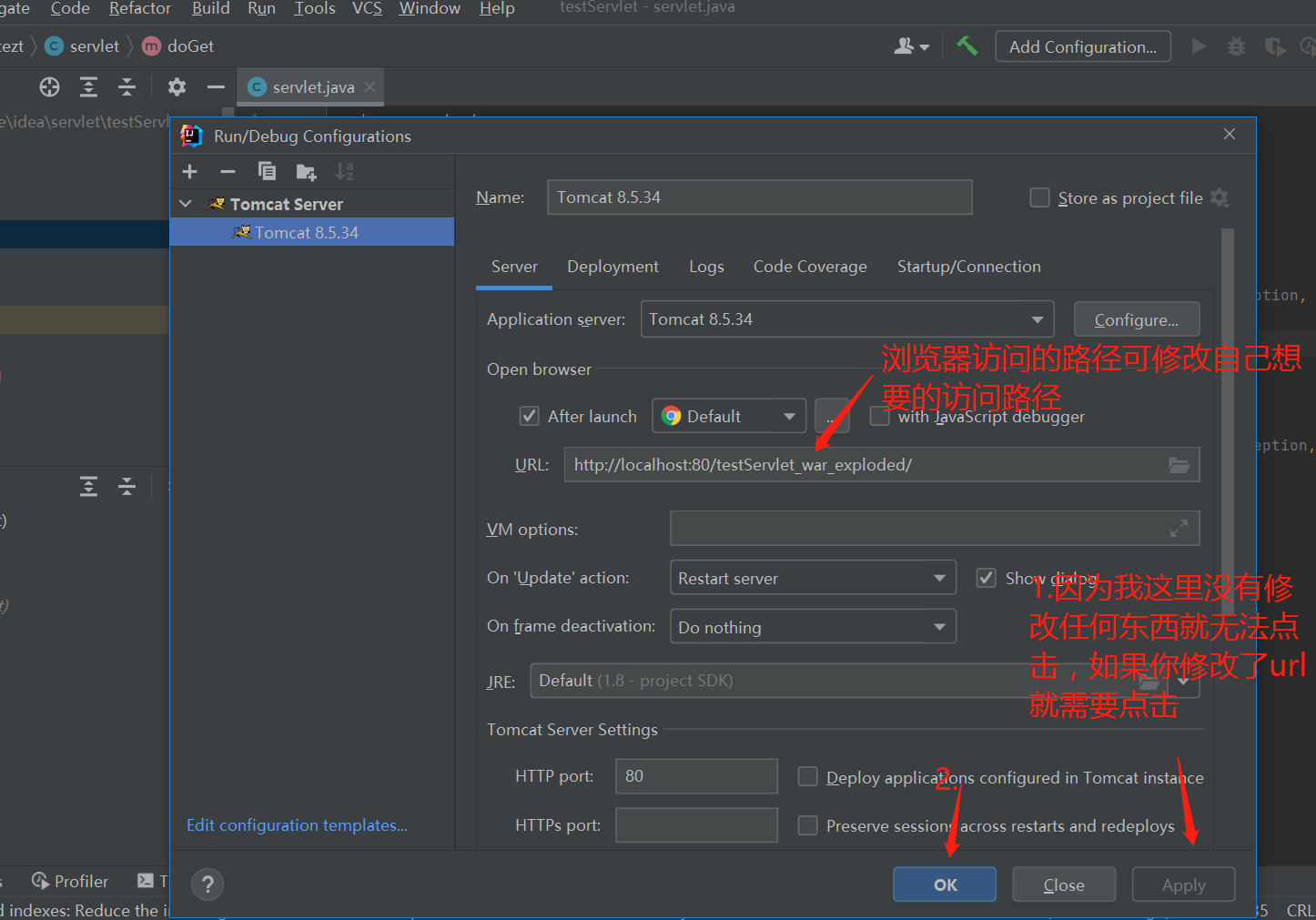Select the Tomcat 8.5.34 configuration in tree
Image resolution: width=1316 pixels, height=920 pixels.
(x=311, y=232)
